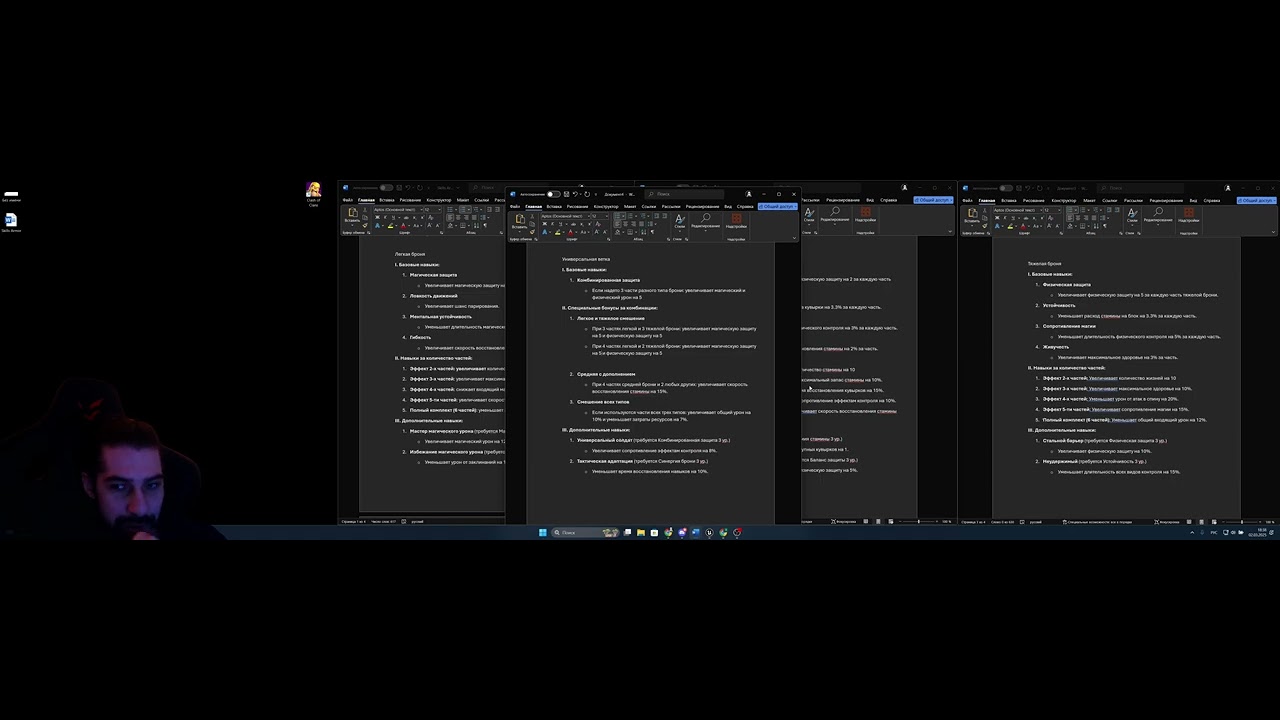Image resolution: width=1280 pixels, height=720 pixels.
Task: Open paragraph settings dialog launcher, front window
Action: pos(668,239)
